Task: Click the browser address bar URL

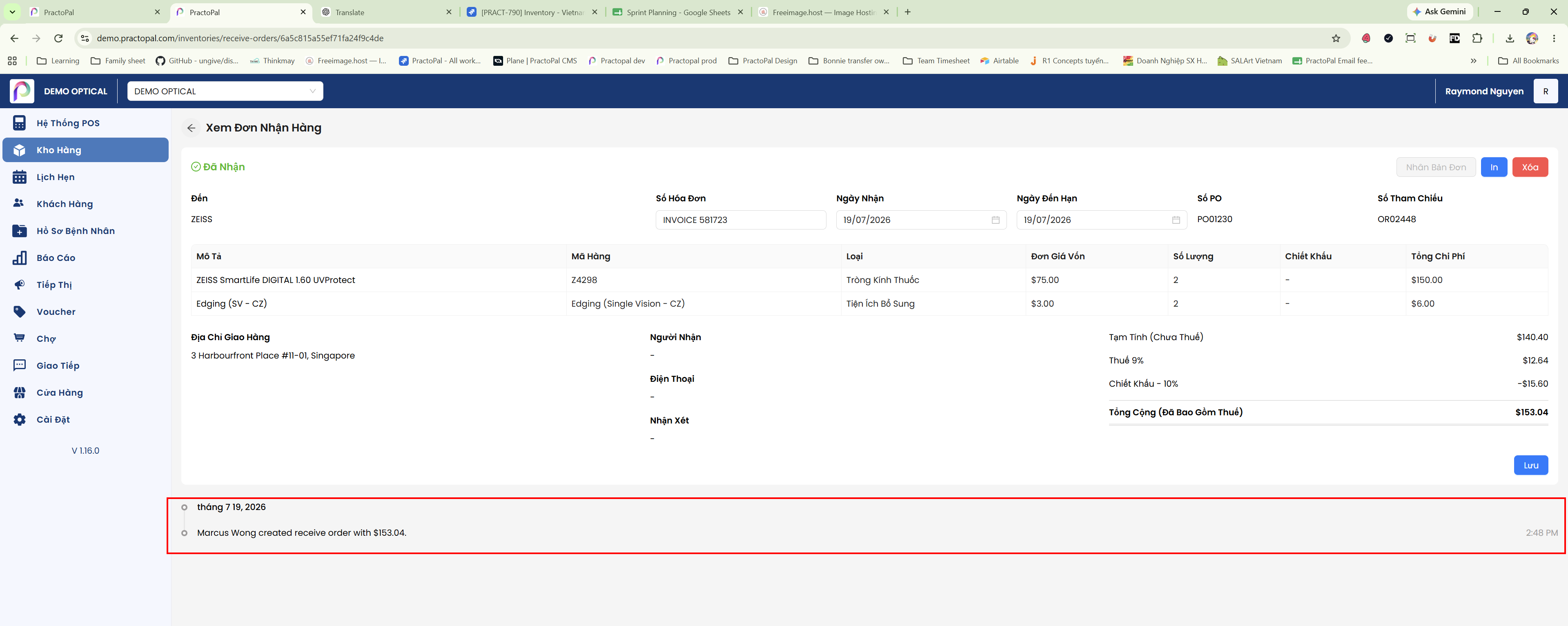Action: 240,38
